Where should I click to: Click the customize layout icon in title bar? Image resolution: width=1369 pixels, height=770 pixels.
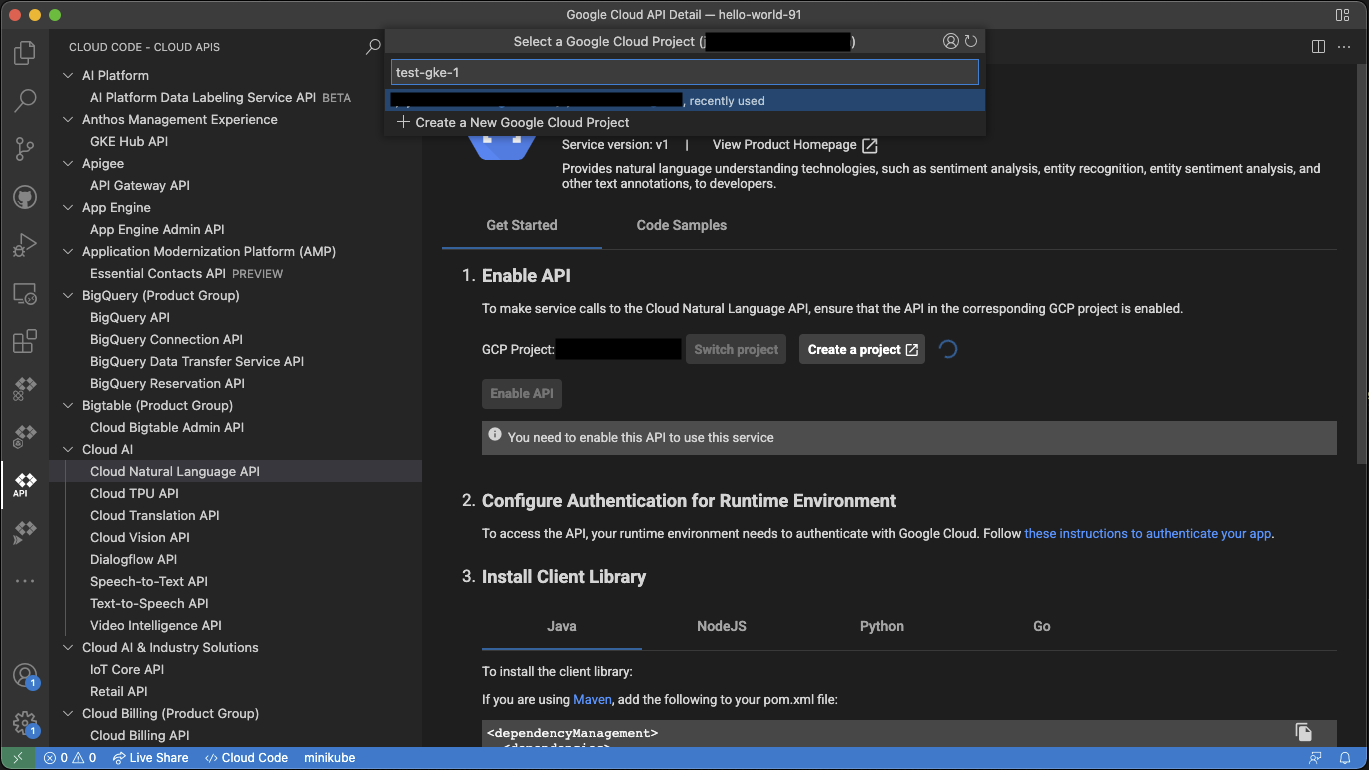(1342, 15)
